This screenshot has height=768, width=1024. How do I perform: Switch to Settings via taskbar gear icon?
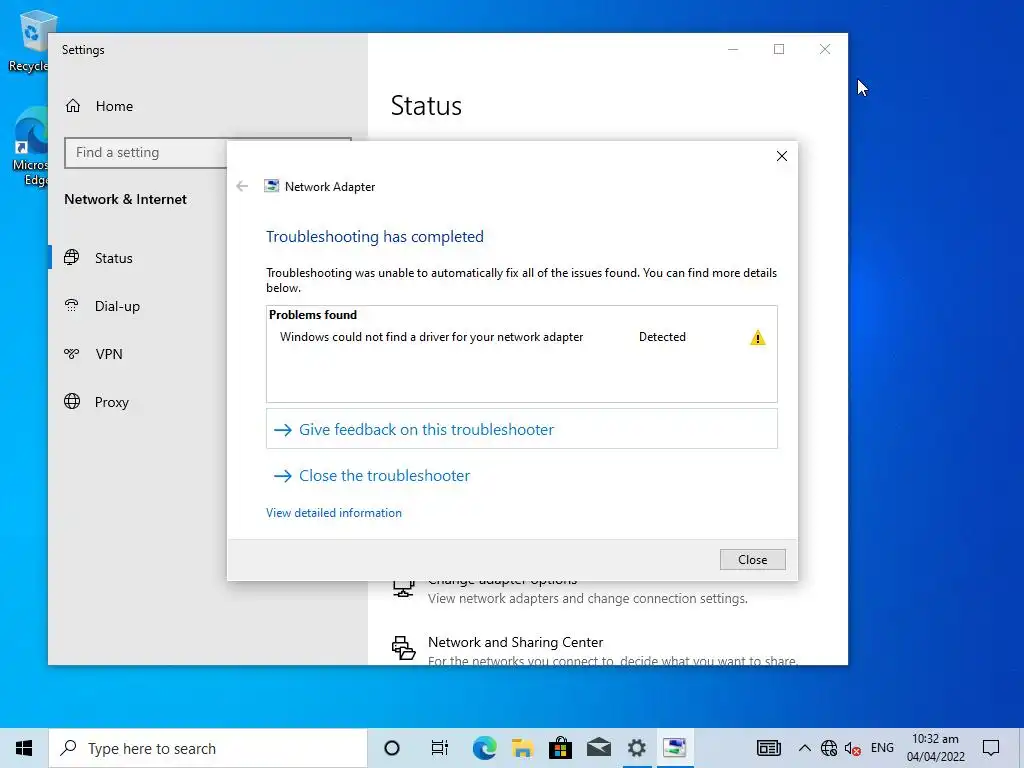pos(637,748)
